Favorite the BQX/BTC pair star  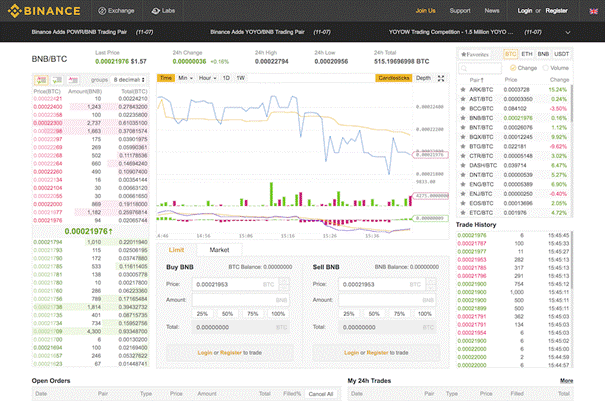pos(463,137)
